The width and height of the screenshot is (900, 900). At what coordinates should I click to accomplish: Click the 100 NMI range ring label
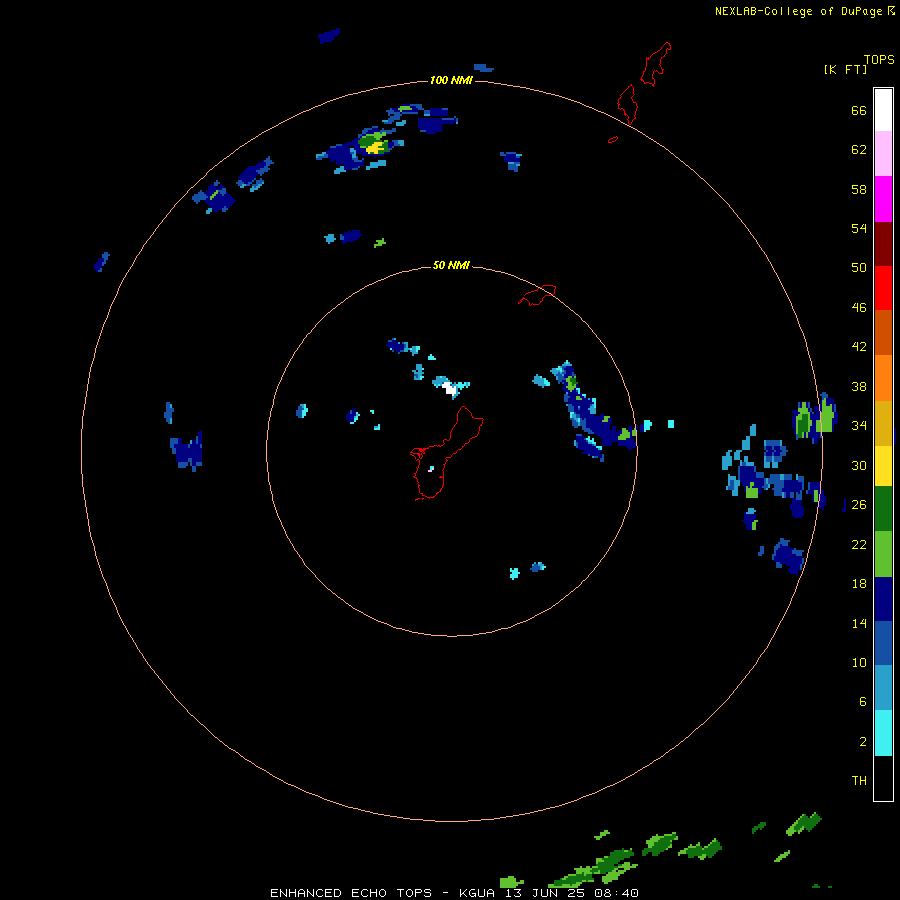(451, 80)
